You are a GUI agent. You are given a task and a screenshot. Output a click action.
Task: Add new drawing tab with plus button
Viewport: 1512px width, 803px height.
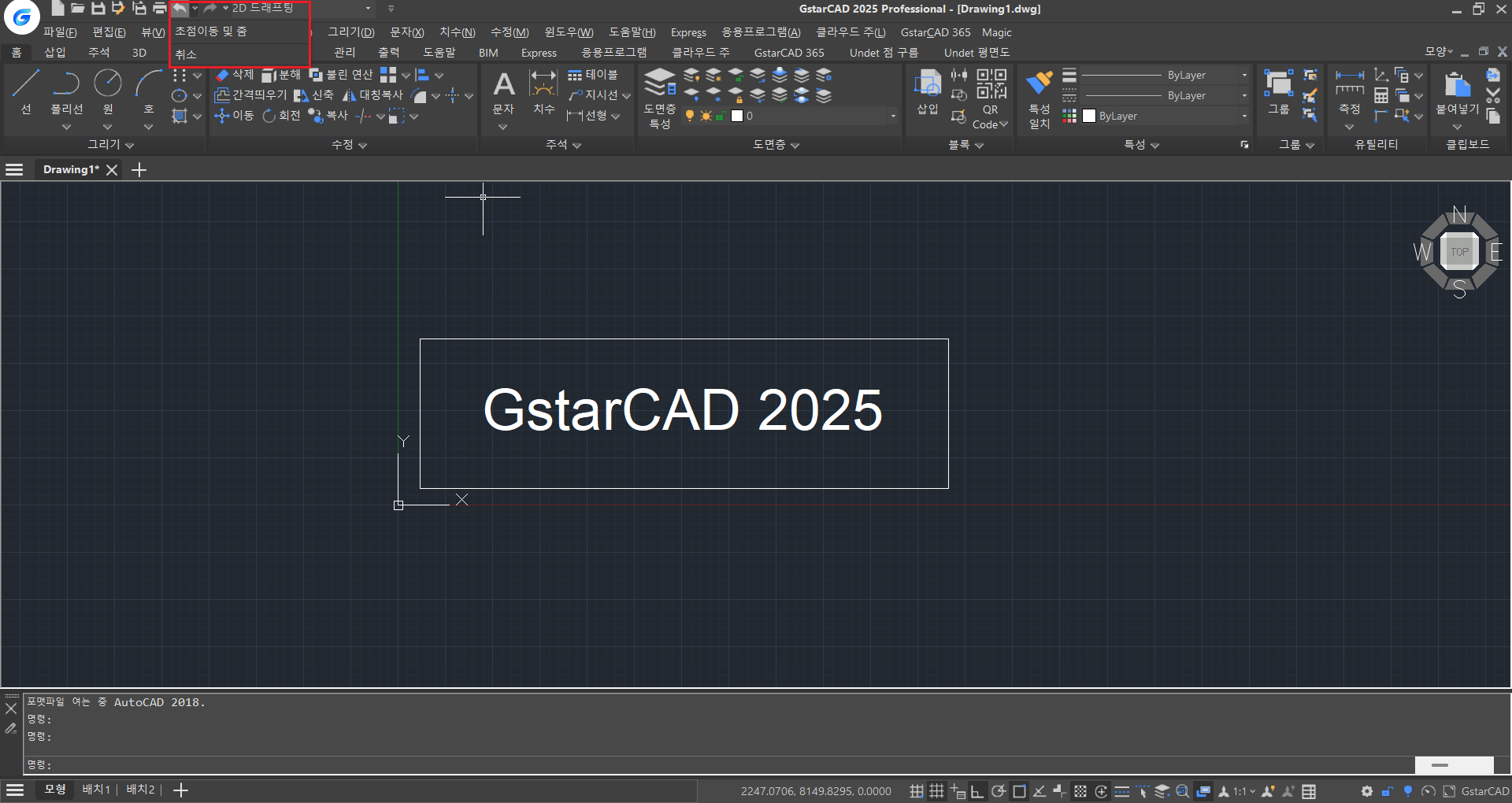(139, 170)
